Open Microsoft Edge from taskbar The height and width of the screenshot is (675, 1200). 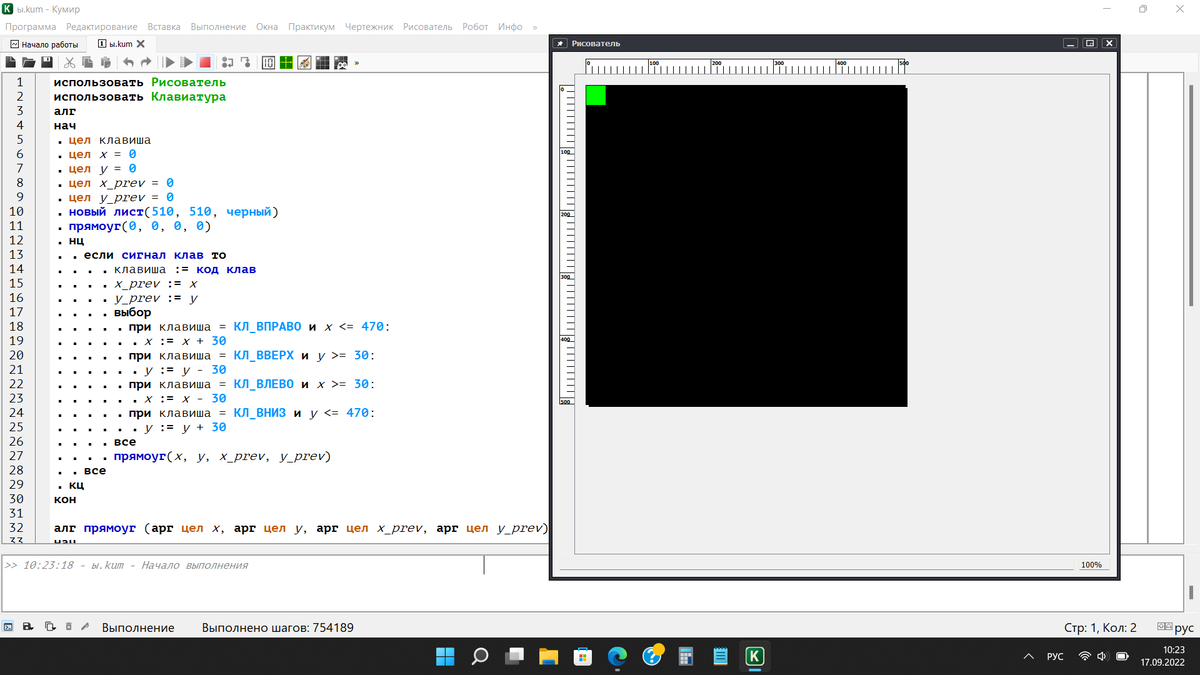coord(617,656)
